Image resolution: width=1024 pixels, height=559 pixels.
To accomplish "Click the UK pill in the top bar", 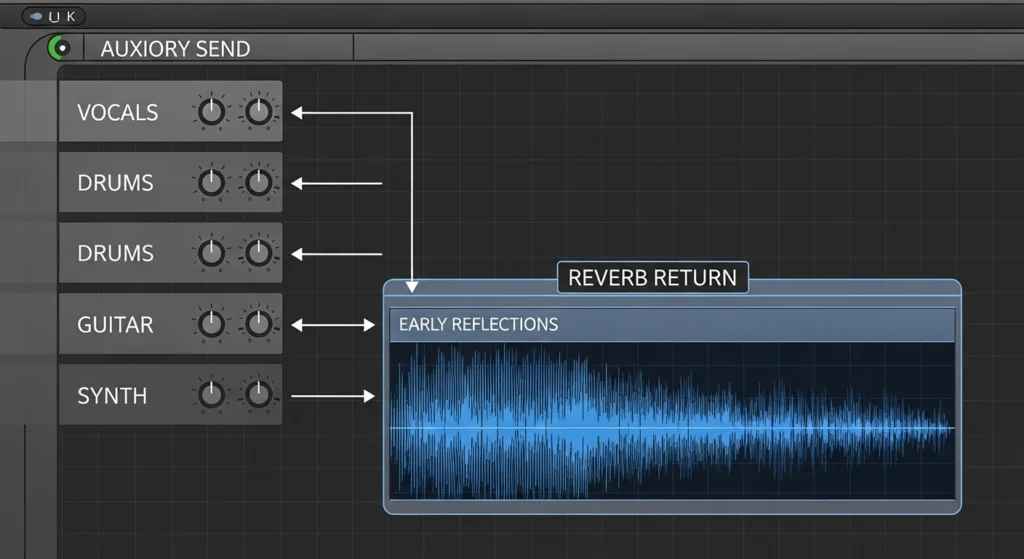I will (x=54, y=16).
